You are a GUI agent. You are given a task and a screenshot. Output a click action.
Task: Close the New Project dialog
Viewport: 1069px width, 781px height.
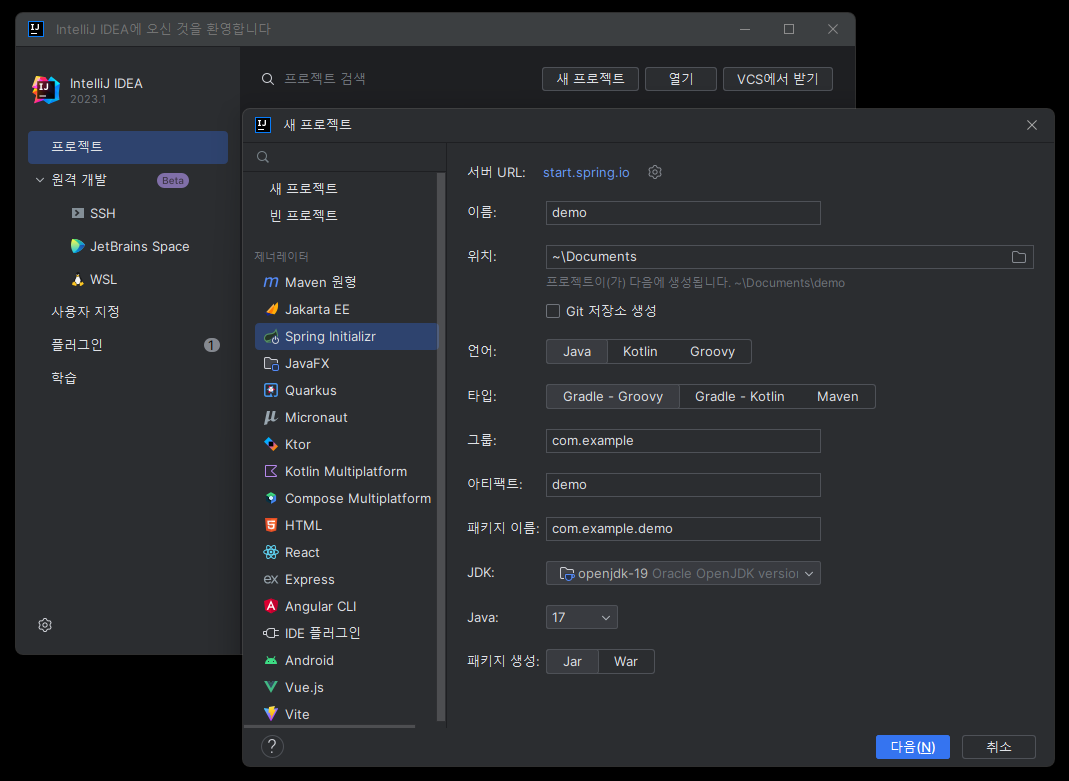(1032, 125)
